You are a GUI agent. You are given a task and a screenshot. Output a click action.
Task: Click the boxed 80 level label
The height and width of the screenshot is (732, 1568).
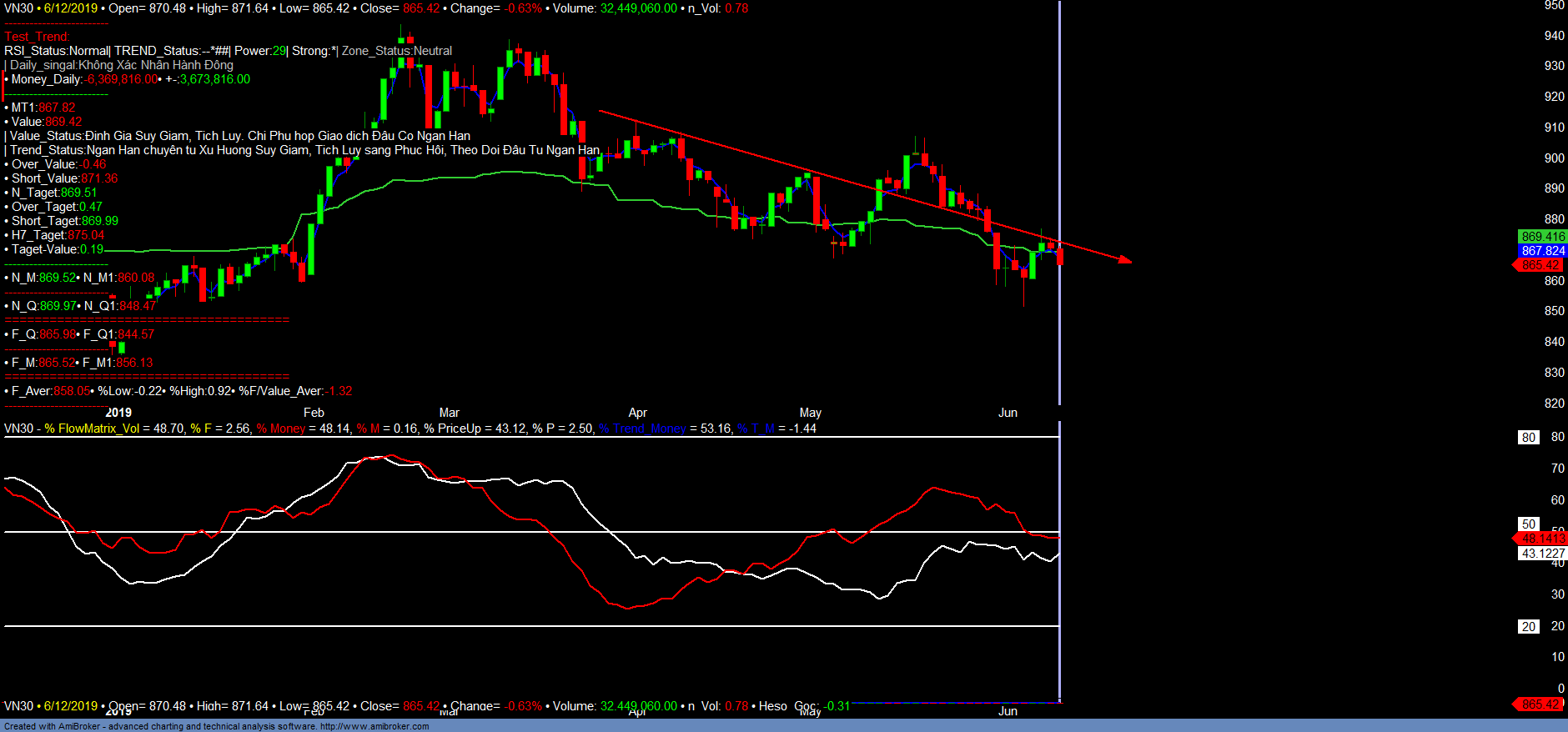1528,438
